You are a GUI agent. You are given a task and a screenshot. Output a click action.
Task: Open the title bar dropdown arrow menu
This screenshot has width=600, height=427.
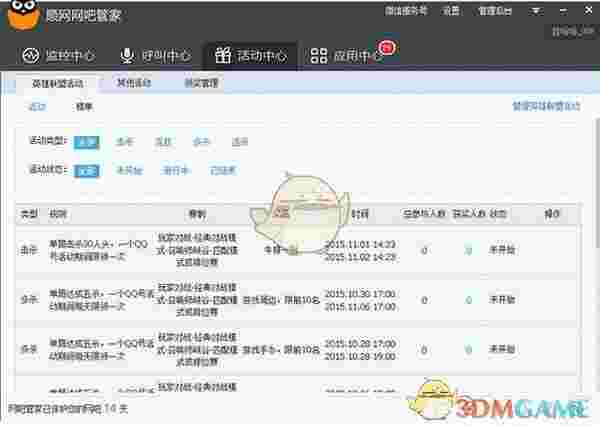tap(536, 11)
